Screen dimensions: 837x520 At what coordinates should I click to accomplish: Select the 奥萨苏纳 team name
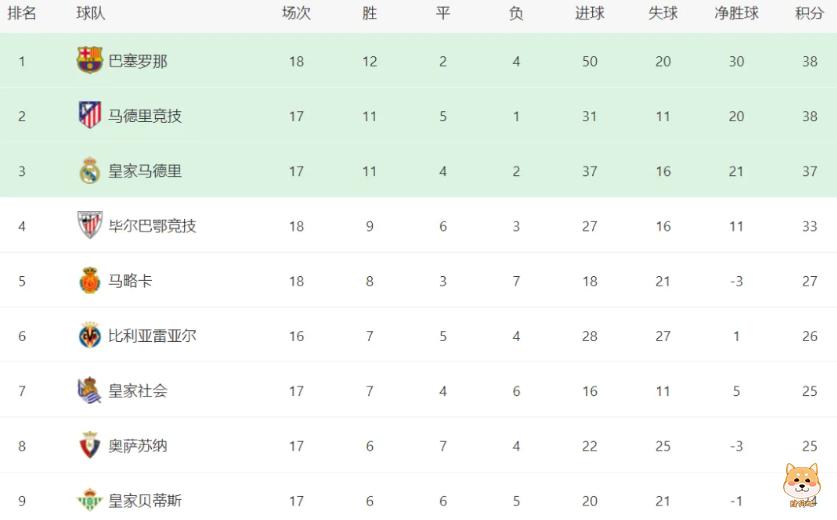tap(138, 446)
